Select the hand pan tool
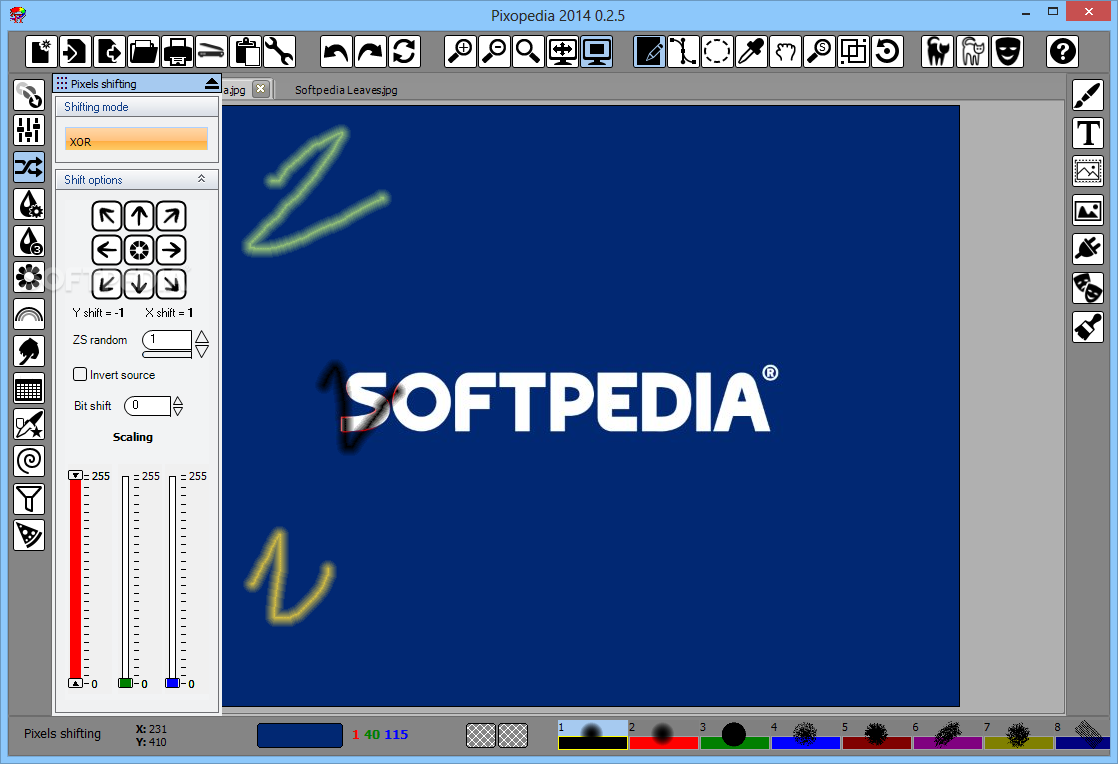Screen dimensions: 1118x764 (785, 51)
